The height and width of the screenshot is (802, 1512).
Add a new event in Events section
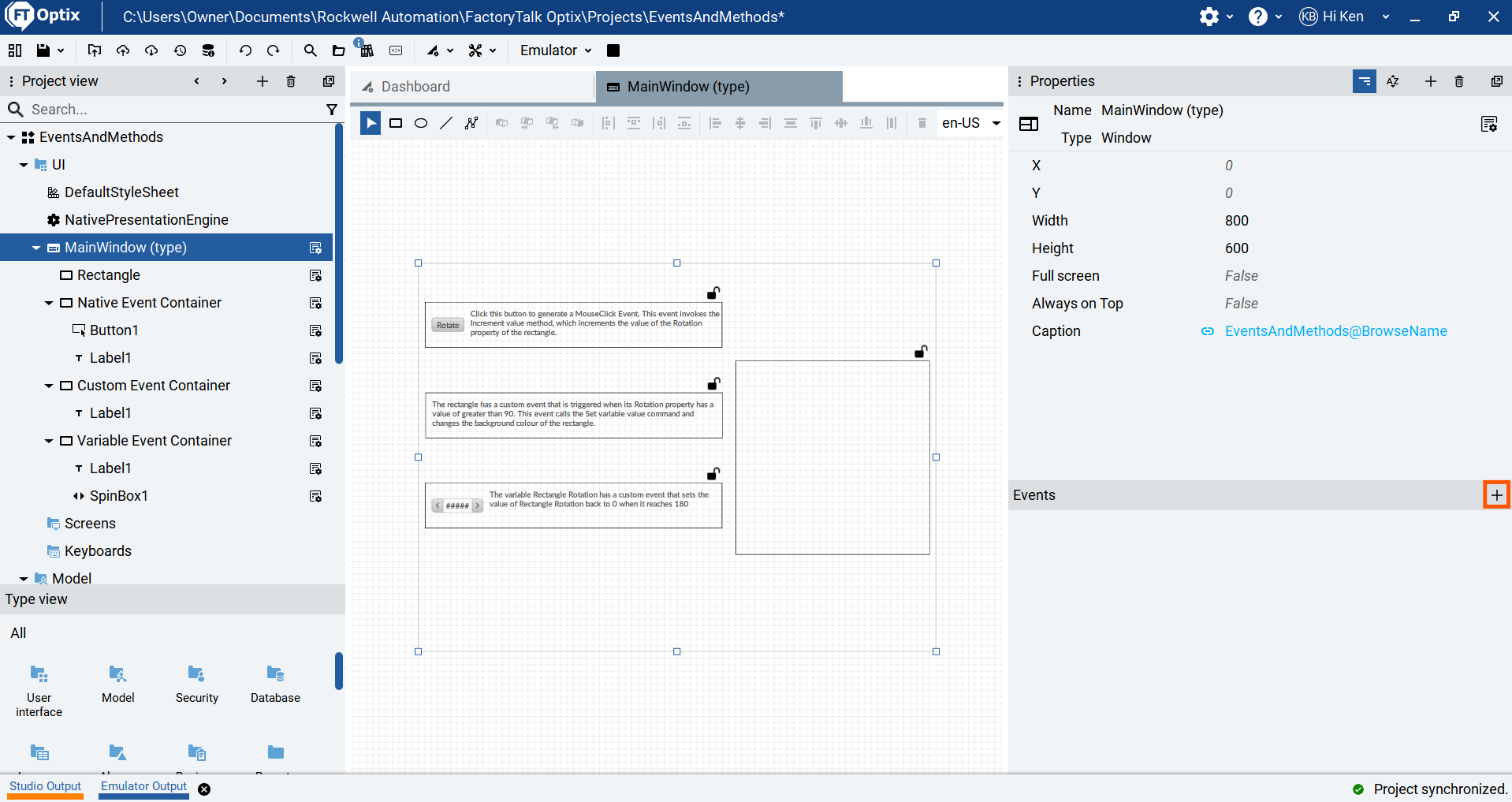coord(1496,495)
